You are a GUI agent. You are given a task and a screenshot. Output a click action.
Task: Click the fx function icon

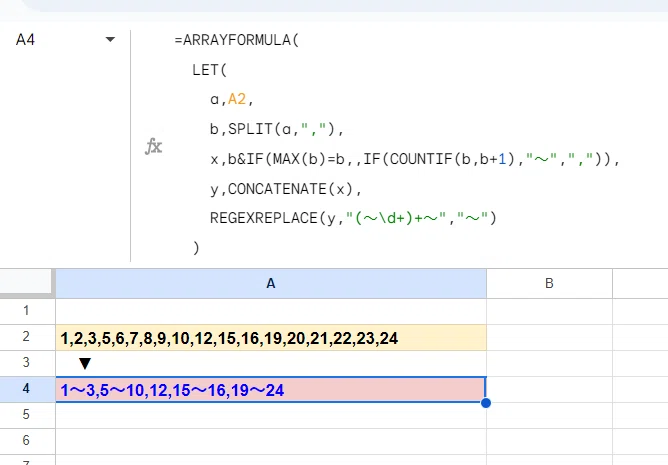coord(154,146)
